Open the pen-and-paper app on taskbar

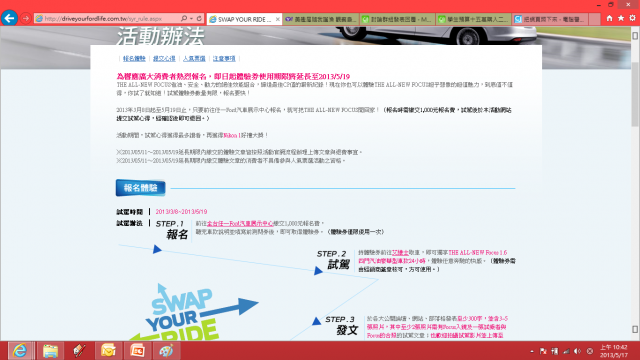[x=79, y=351]
